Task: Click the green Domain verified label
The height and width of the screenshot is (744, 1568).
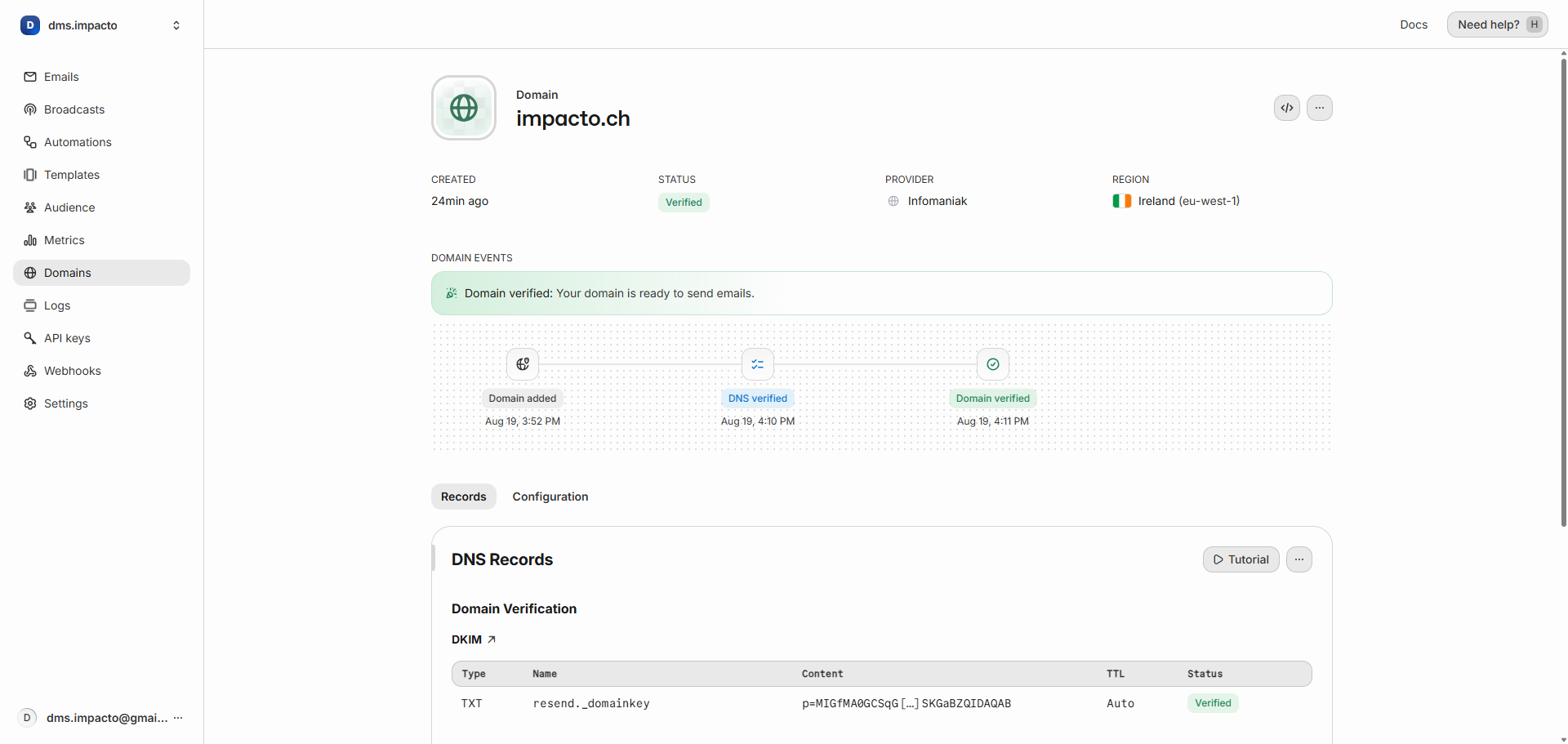Action: point(993,399)
